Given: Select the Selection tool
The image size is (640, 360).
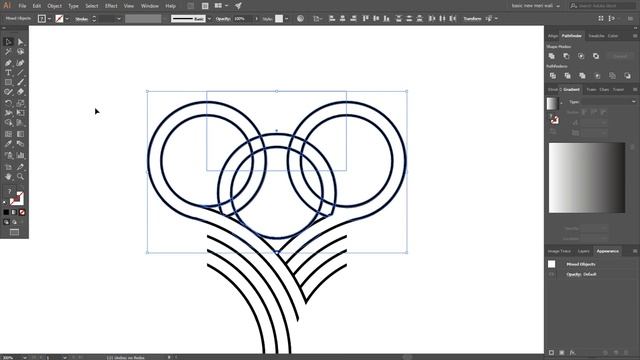Looking at the screenshot, I should coord(8,42).
